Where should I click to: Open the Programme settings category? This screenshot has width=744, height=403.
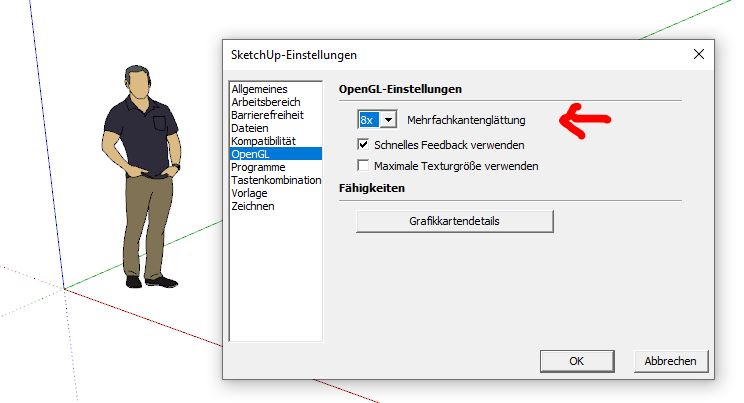point(258,167)
